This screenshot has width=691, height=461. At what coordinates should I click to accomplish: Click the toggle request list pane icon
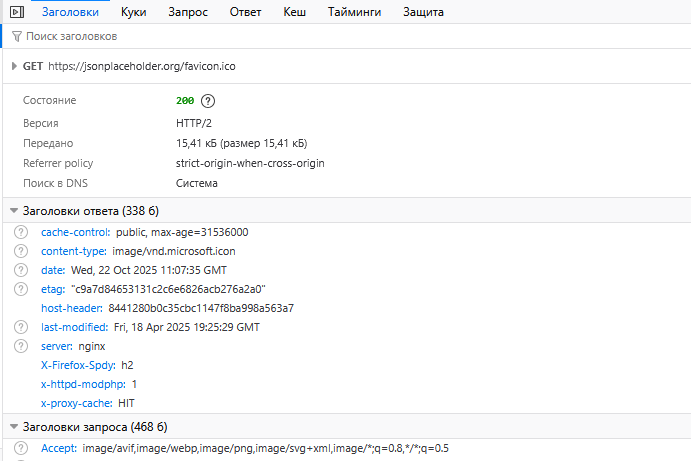16,12
